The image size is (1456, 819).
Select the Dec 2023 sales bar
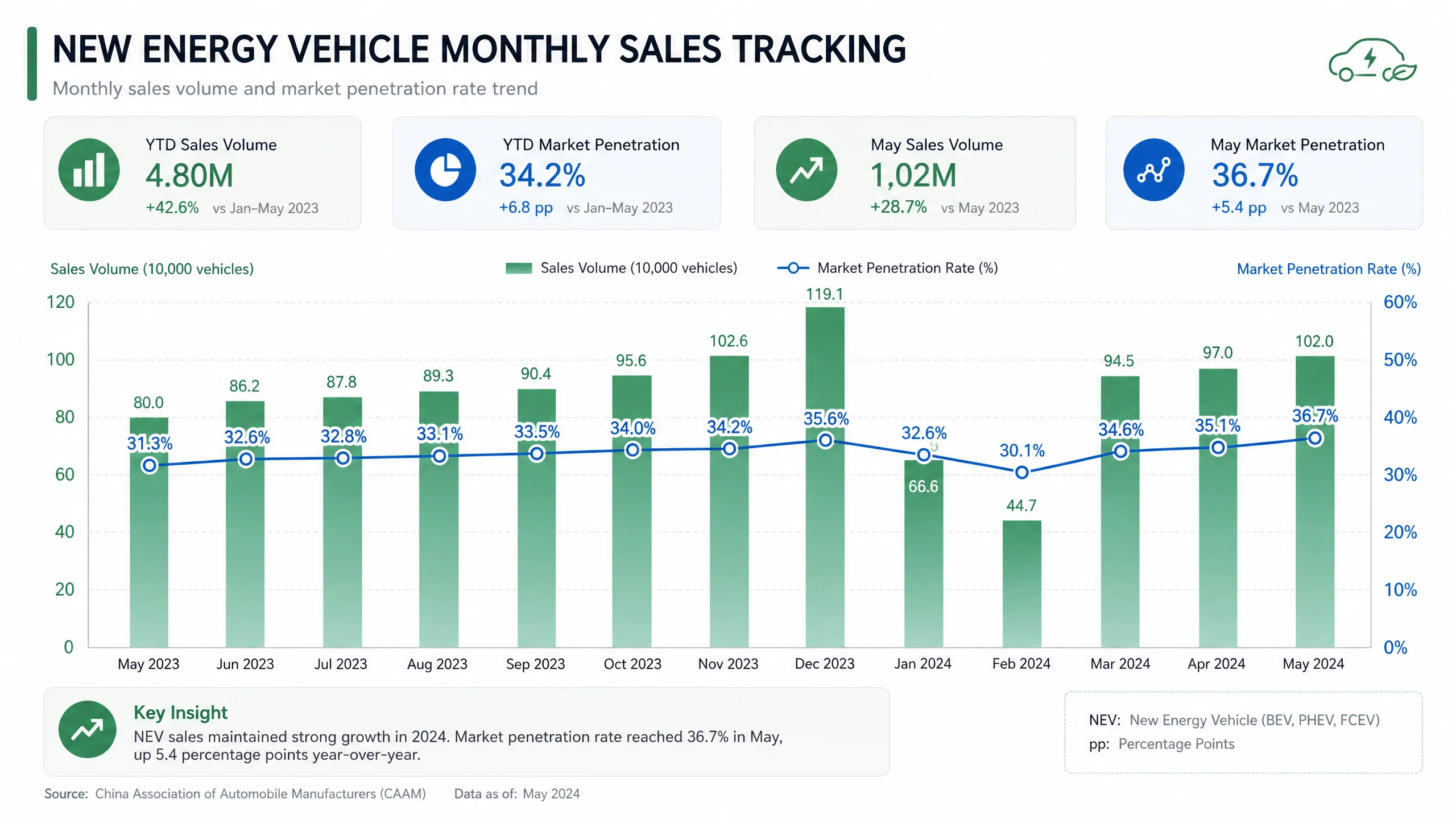coord(825,477)
